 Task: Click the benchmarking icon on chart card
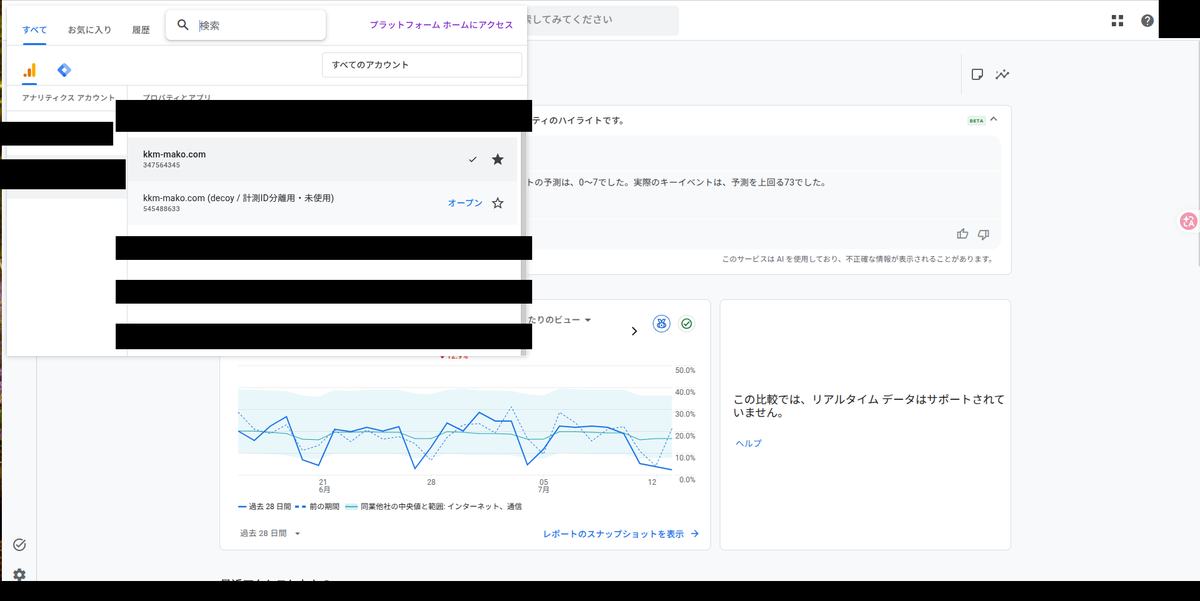point(661,324)
